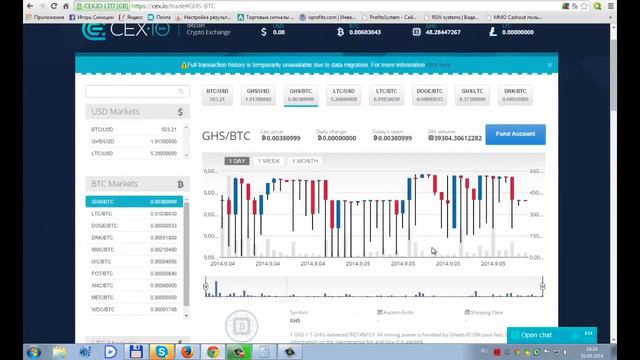The width and height of the screenshot is (640, 360).
Task: Select LTC/BTC in the BTC Markets list
Action: (134, 213)
